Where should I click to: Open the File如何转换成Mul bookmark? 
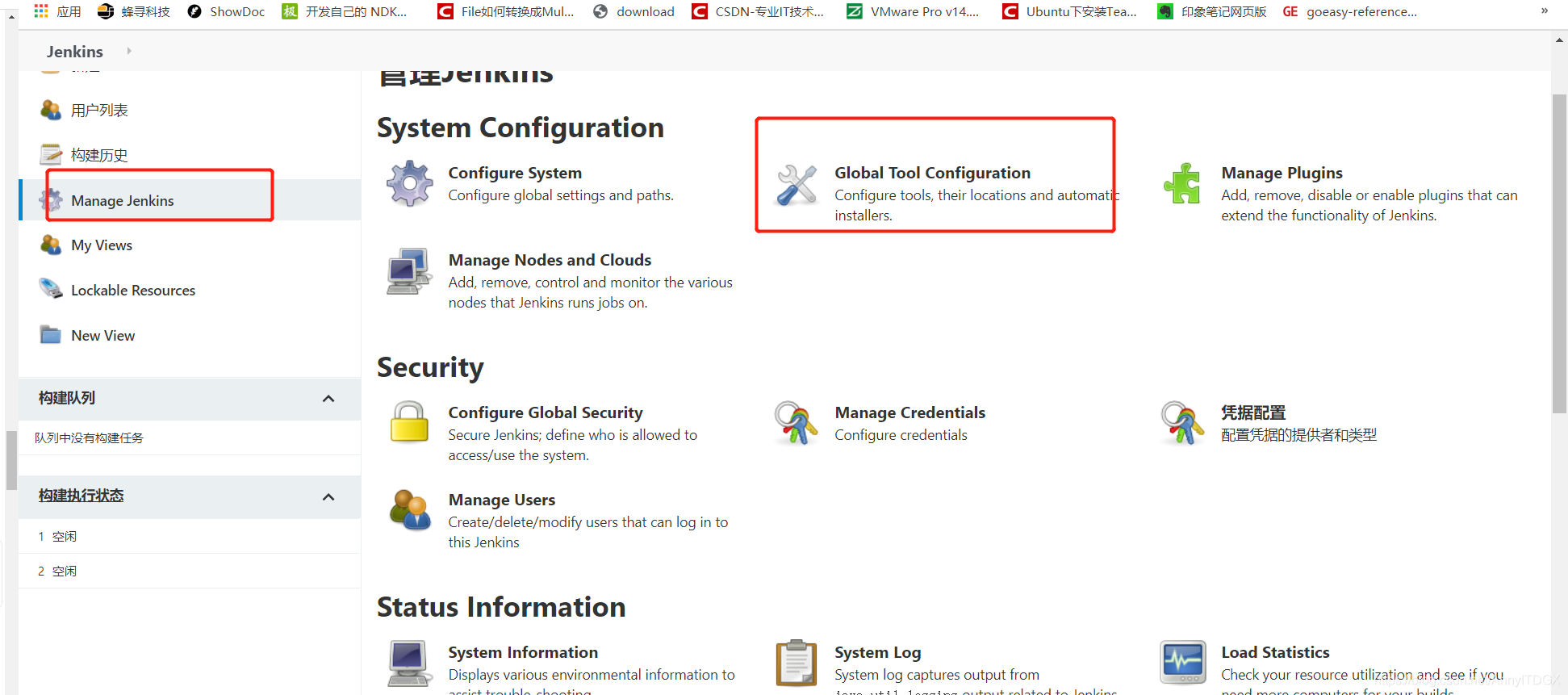pyautogui.click(x=506, y=11)
